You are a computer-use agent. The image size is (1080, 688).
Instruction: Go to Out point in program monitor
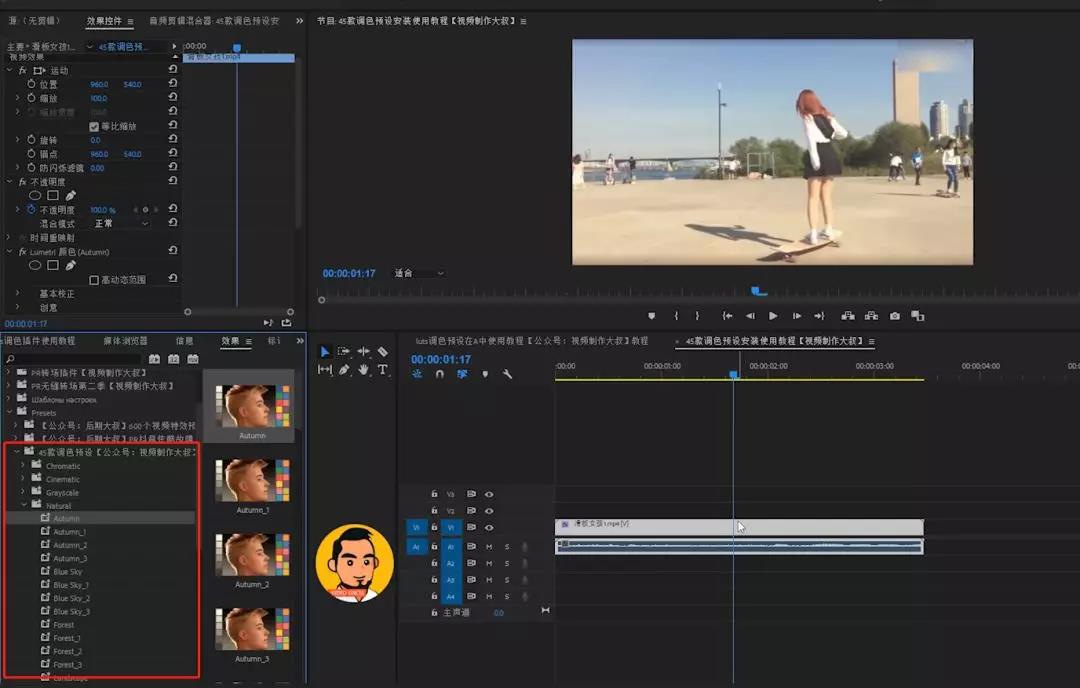[x=819, y=316]
